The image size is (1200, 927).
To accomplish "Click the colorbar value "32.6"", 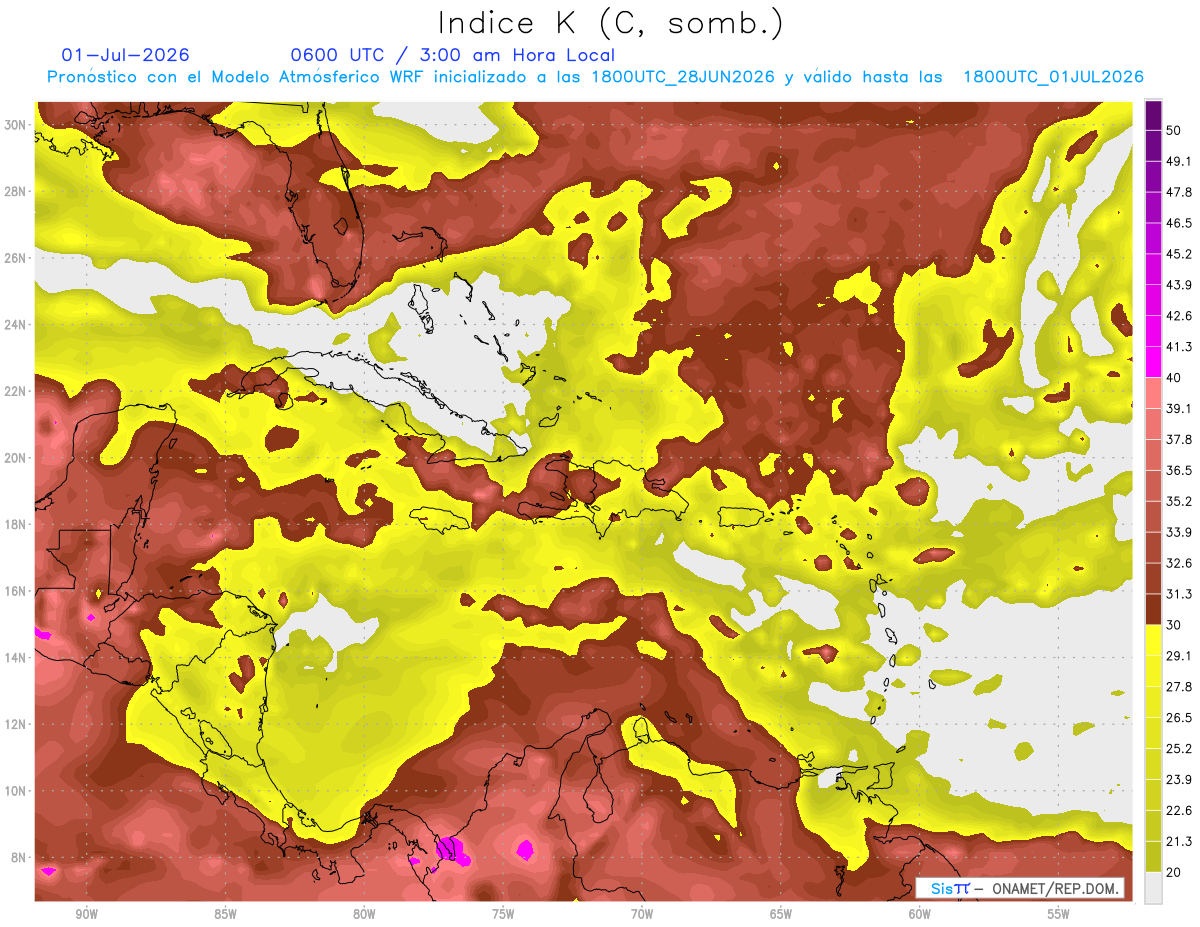I will point(1178,563).
